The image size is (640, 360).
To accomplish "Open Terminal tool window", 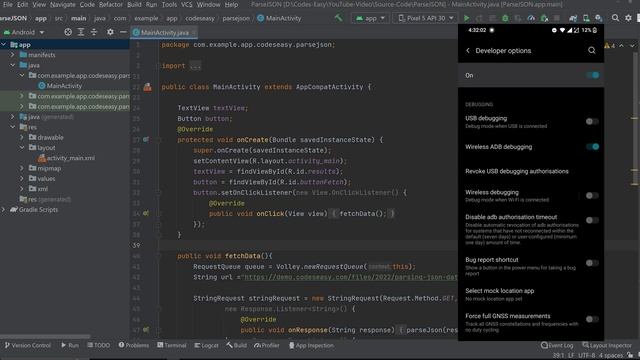I will [172, 345].
